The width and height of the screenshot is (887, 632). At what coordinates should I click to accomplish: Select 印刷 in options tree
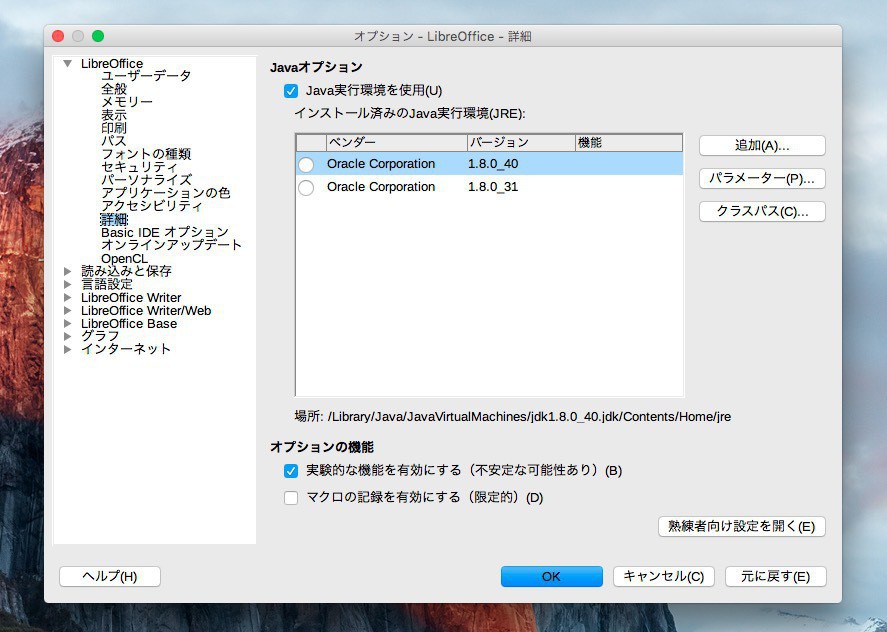[114, 128]
